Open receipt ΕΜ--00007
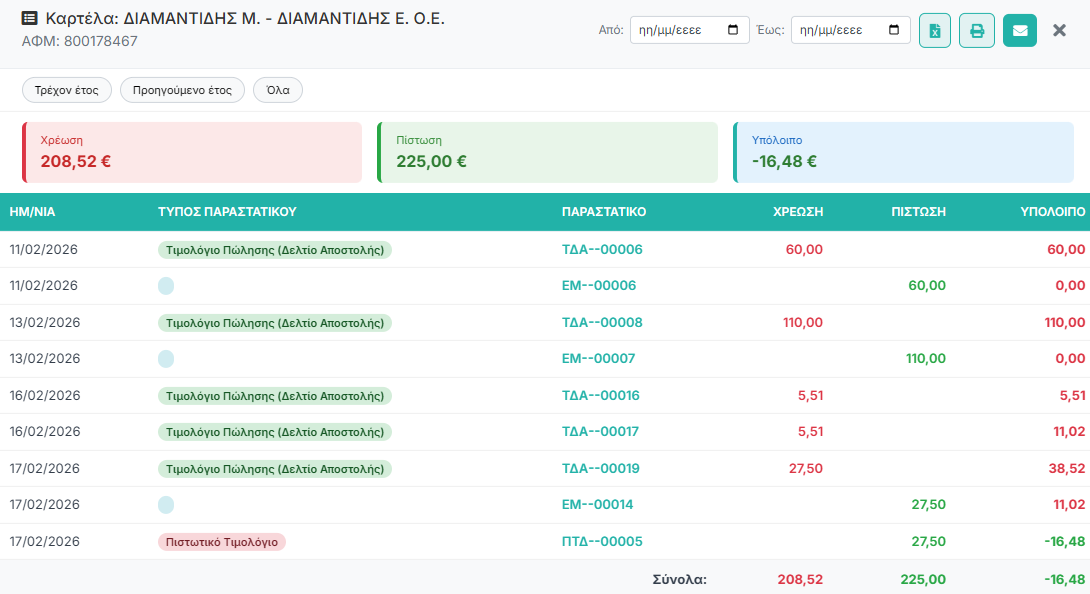1090x594 pixels. coord(599,358)
